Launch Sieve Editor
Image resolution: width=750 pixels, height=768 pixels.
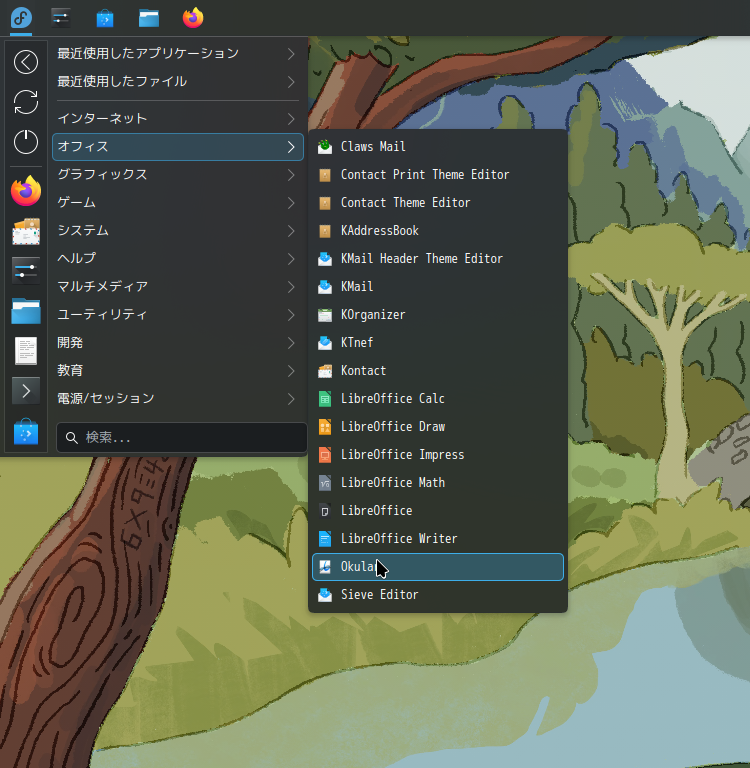pyautogui.click(x=438, y=595)
